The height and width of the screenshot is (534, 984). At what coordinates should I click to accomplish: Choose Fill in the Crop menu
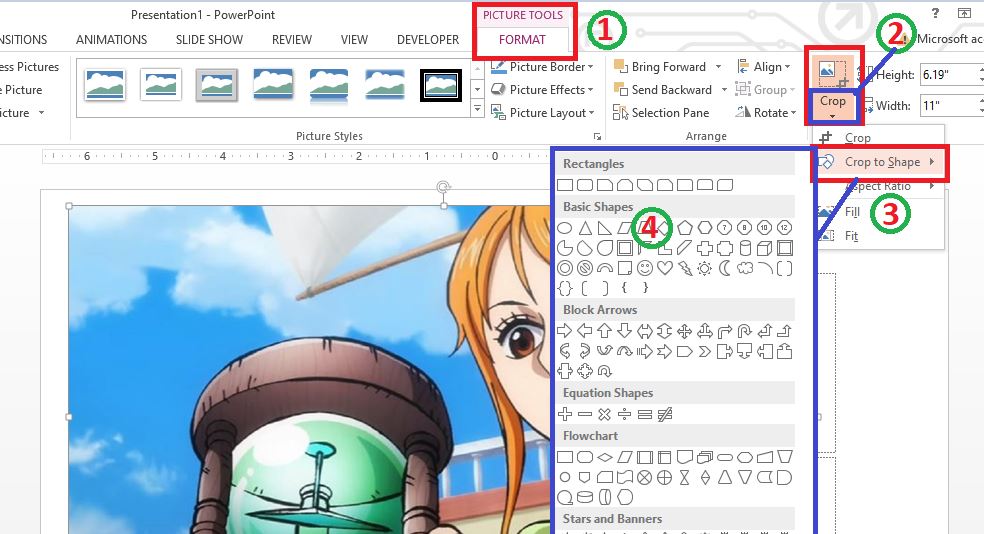coord(852,211)
